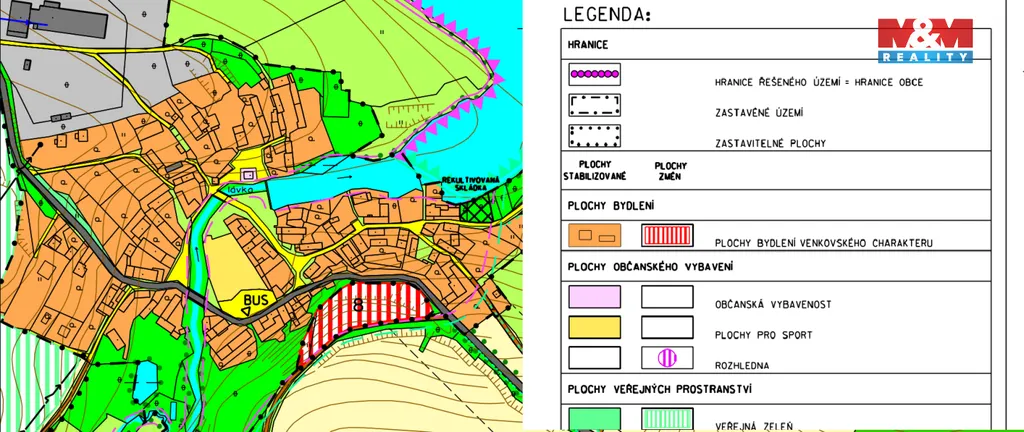Viewport: 1024px width, 432px height.
Task: Pick the red striped housing change swatch
Action: click(667, 235)
